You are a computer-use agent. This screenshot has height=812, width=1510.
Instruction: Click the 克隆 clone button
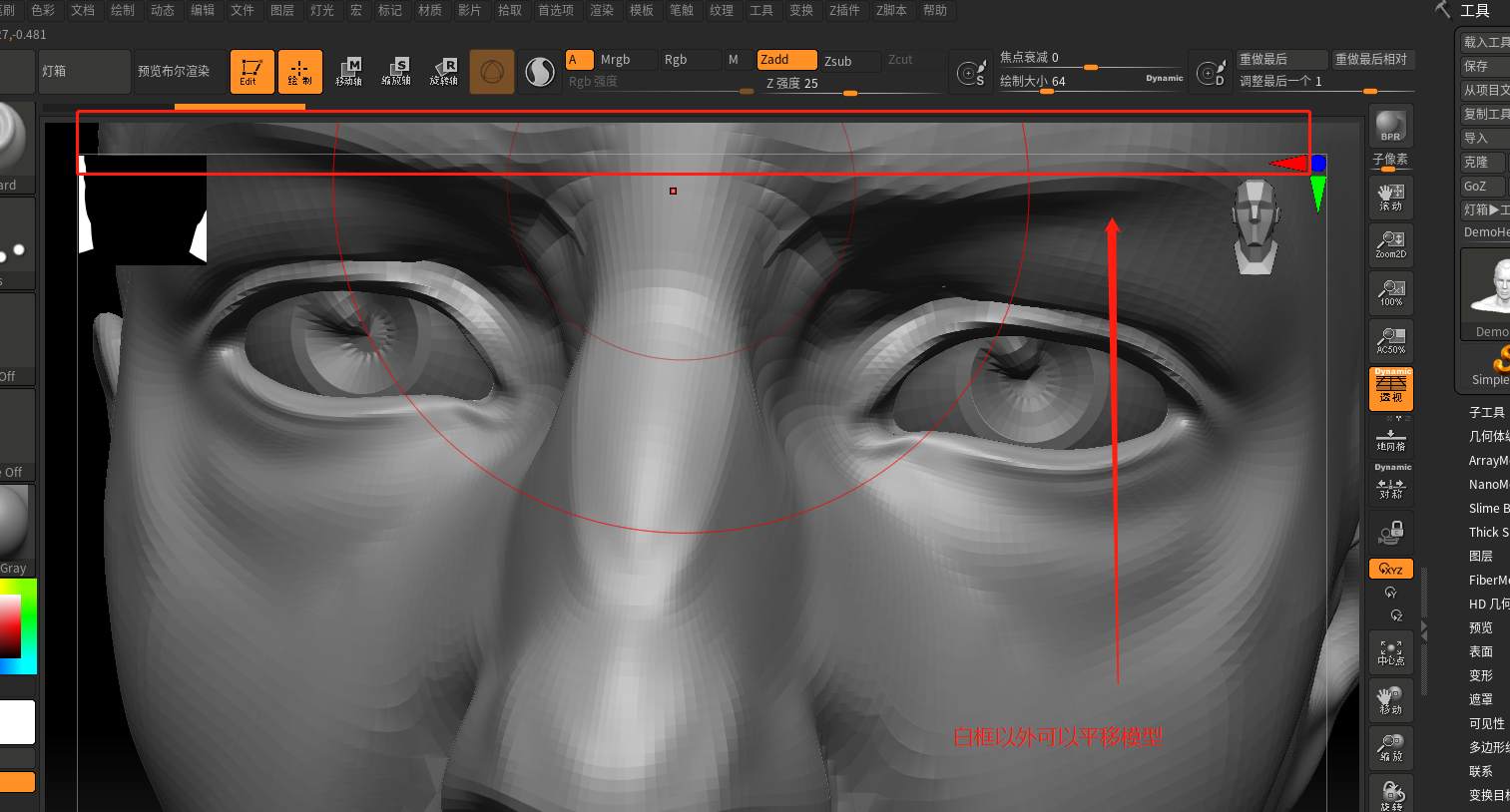(x=1481, y=162)
